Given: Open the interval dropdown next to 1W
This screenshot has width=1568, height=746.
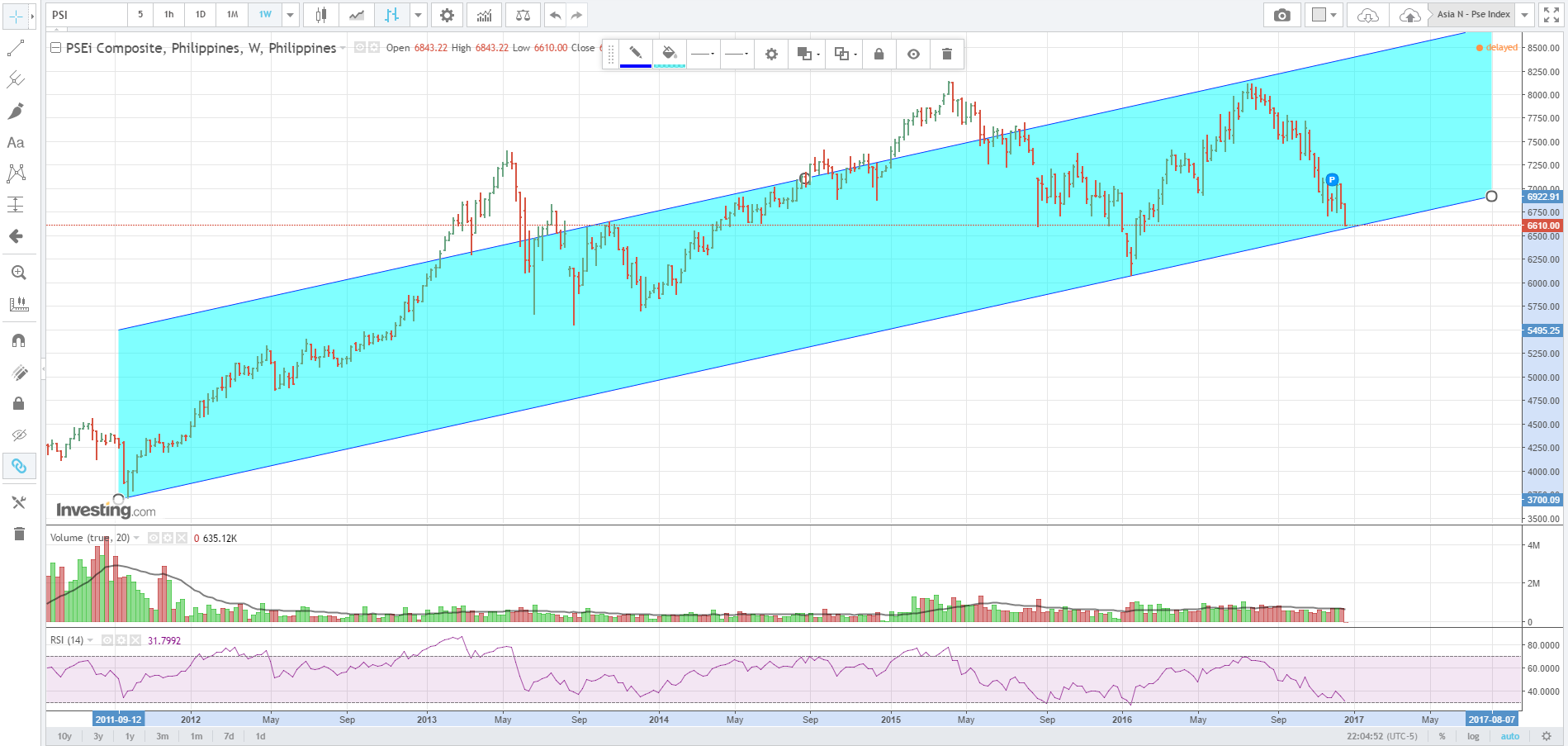Looking at the screenshot, I should (290, 14).
